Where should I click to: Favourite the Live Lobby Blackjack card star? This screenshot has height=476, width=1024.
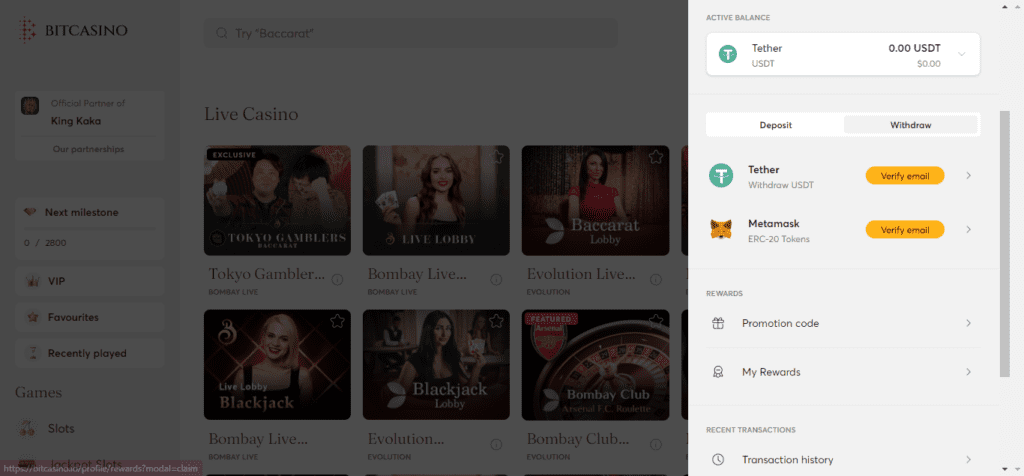(x=338, y=321)
